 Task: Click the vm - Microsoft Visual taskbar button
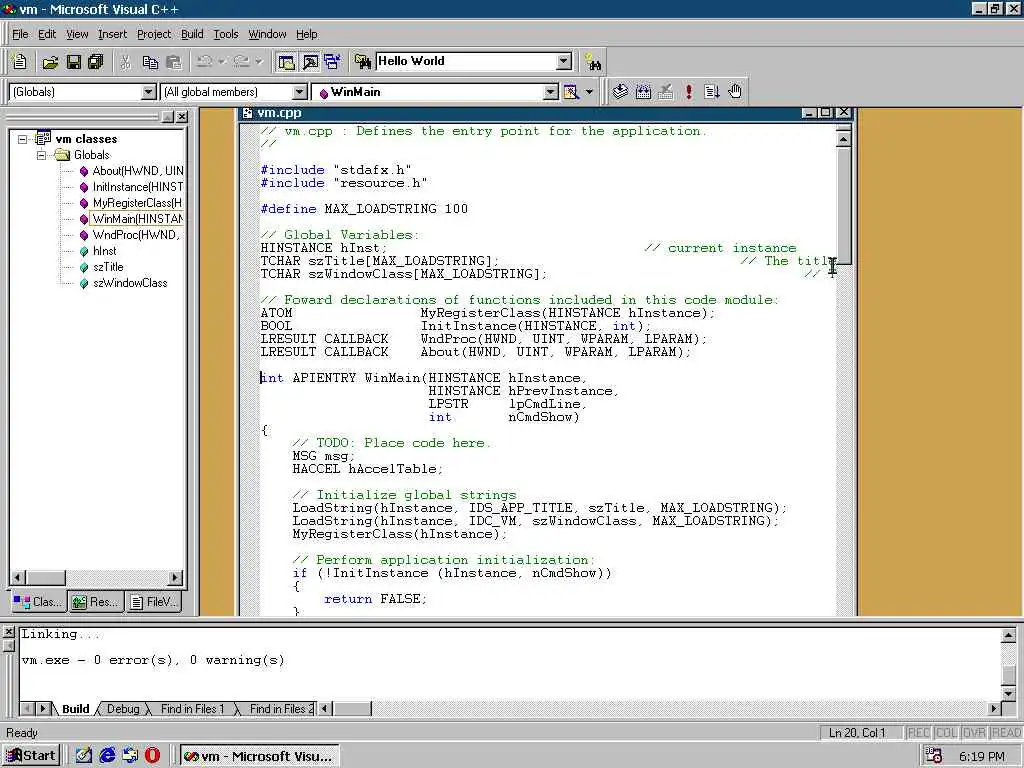(259, 756)
